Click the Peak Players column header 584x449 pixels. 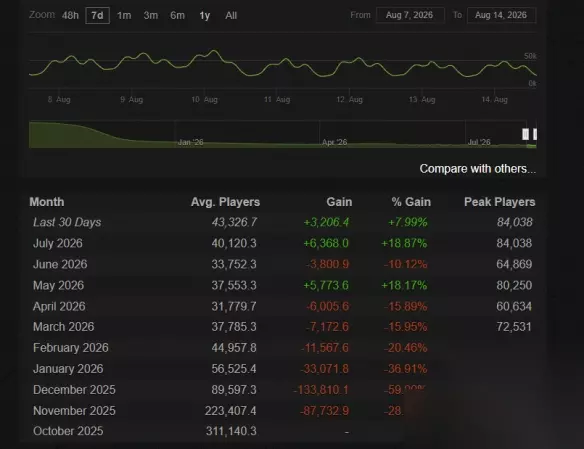(499, 202)
